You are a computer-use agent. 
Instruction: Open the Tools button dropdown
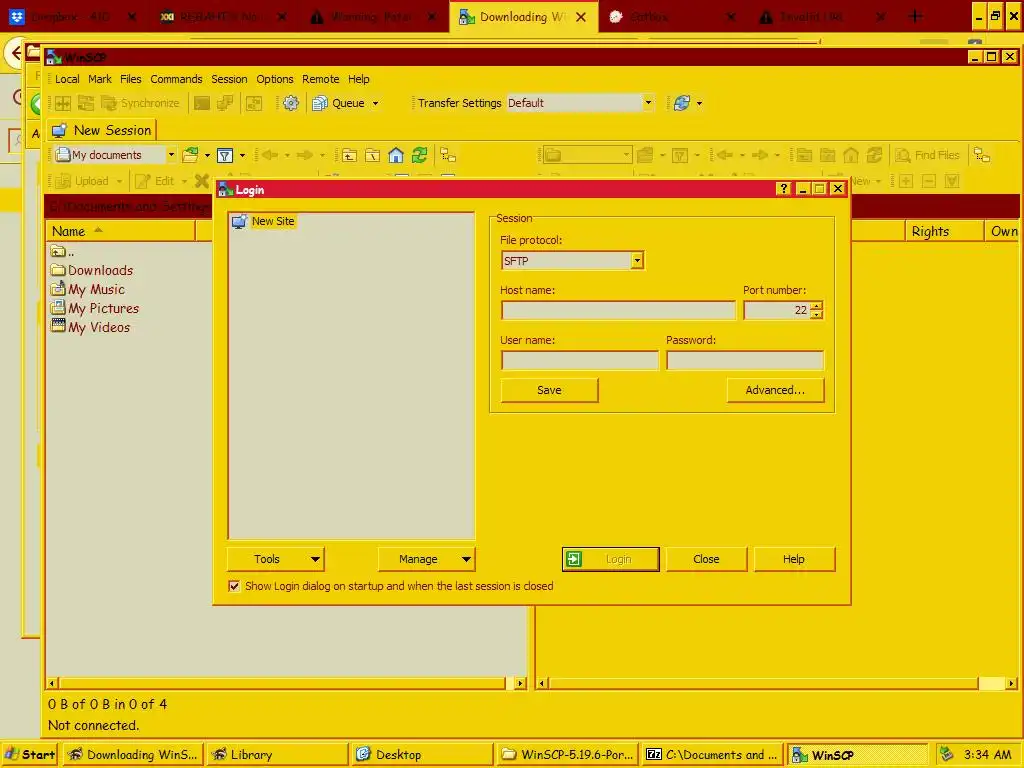click(315, 559)
